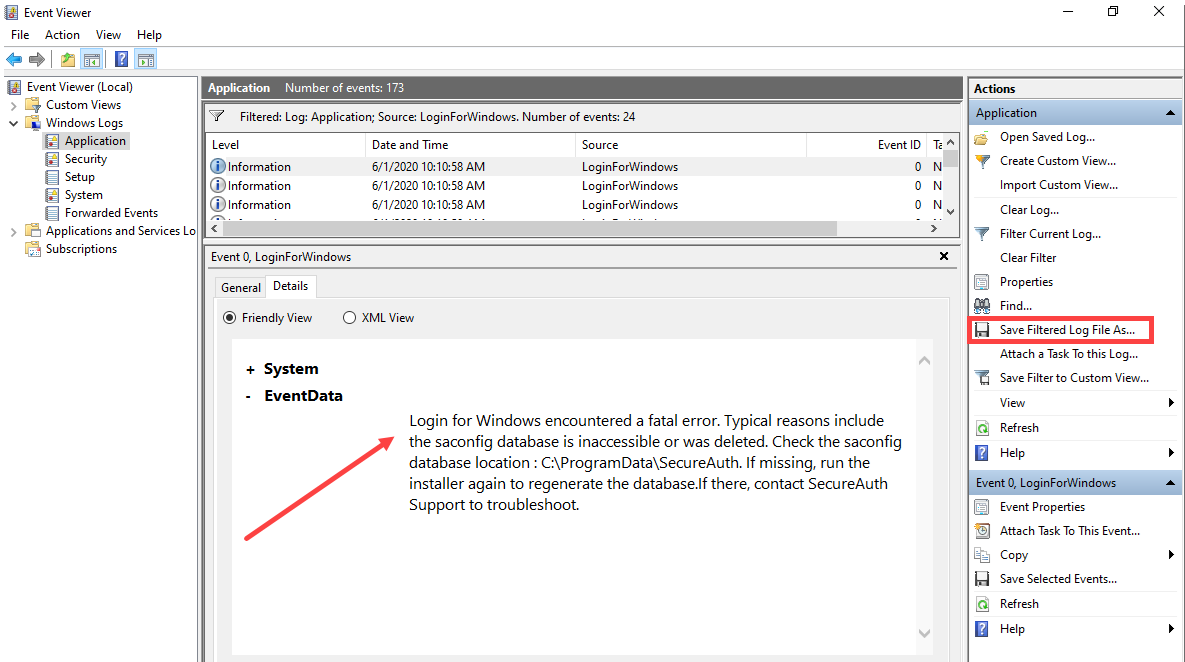This screenshot has height=662, width=1185.
Task: Select the Friendly View radio button
Action: pyautogui.click(x=232, y=318)
